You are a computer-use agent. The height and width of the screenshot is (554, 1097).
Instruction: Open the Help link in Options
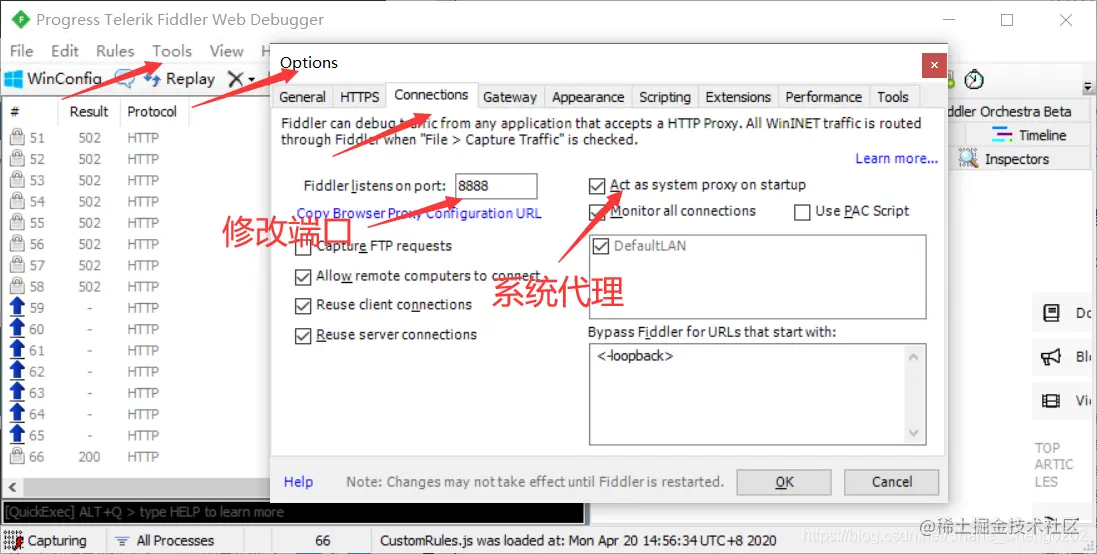[x=298, y=482]
